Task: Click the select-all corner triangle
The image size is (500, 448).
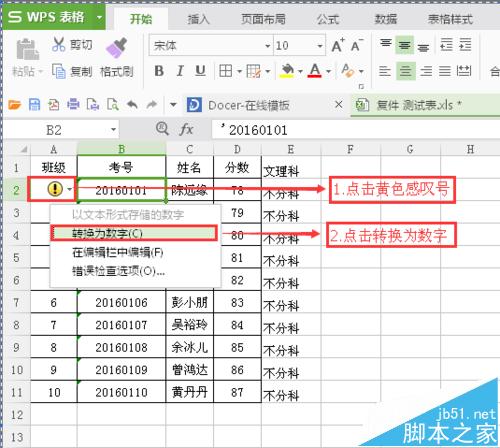Action: click(23, 149)
